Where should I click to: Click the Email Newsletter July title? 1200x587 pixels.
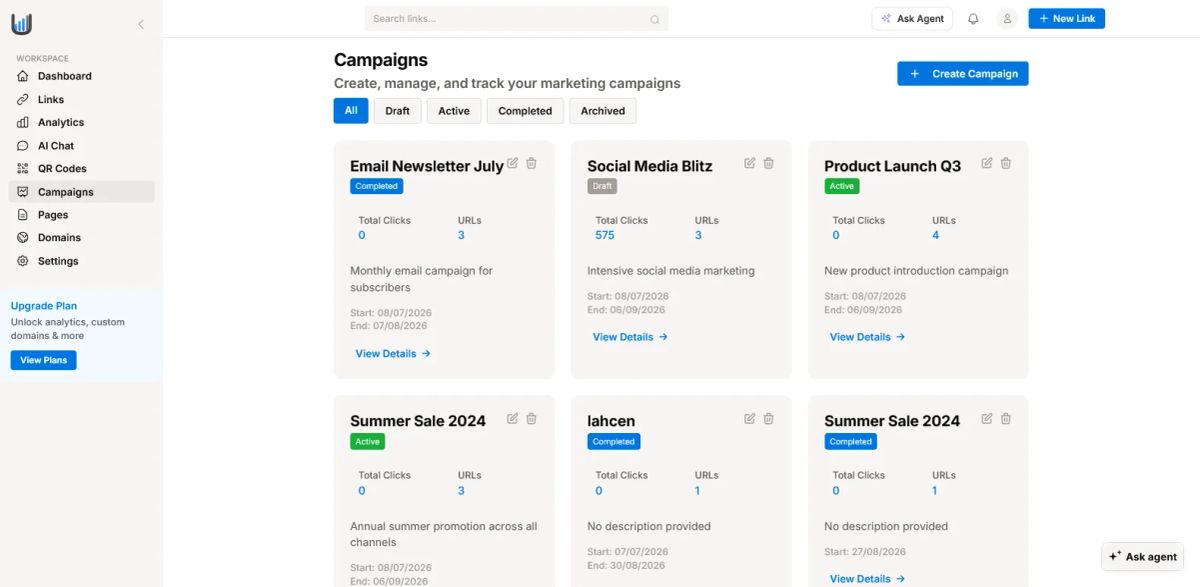(x=427, y=166)
